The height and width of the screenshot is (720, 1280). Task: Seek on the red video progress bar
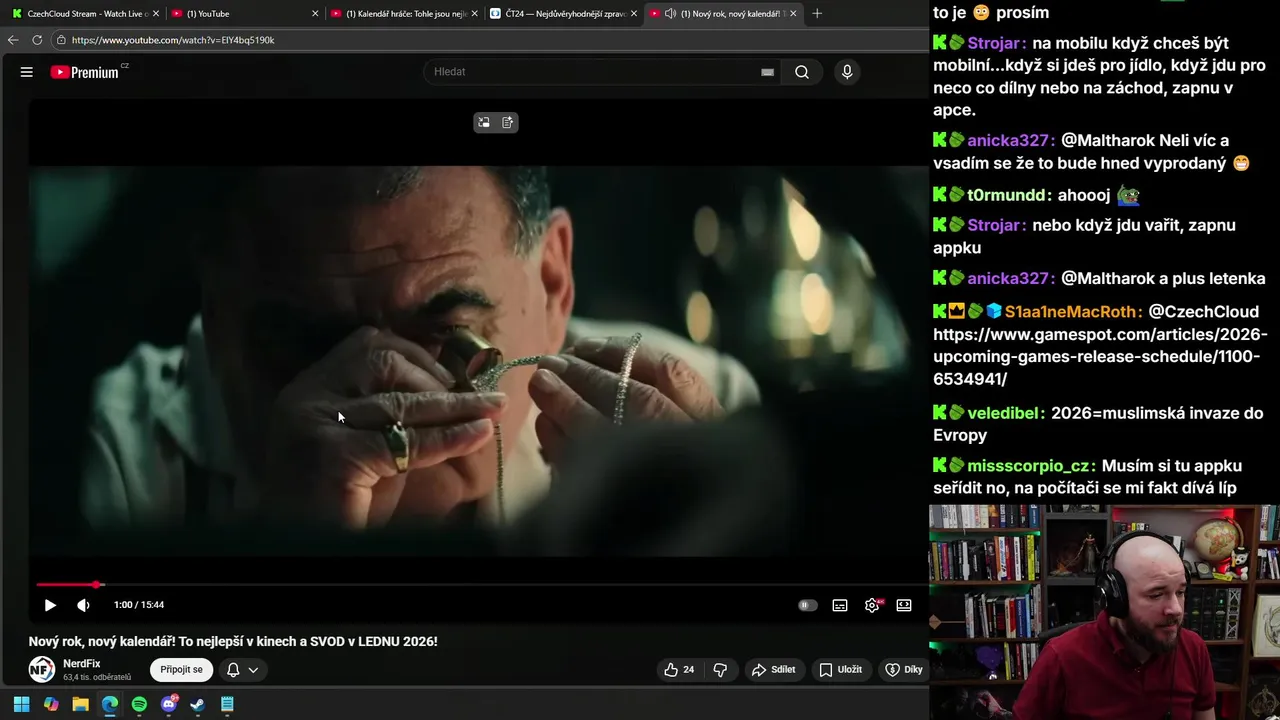pos(480,585)
